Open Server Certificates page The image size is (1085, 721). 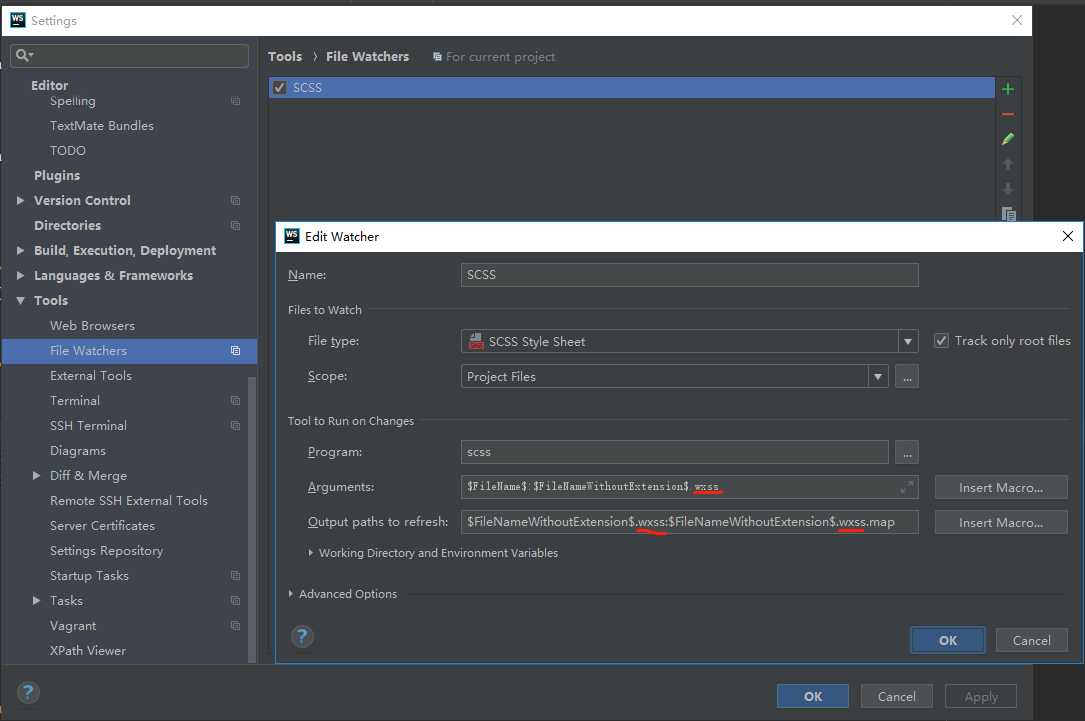pos(102,526)
